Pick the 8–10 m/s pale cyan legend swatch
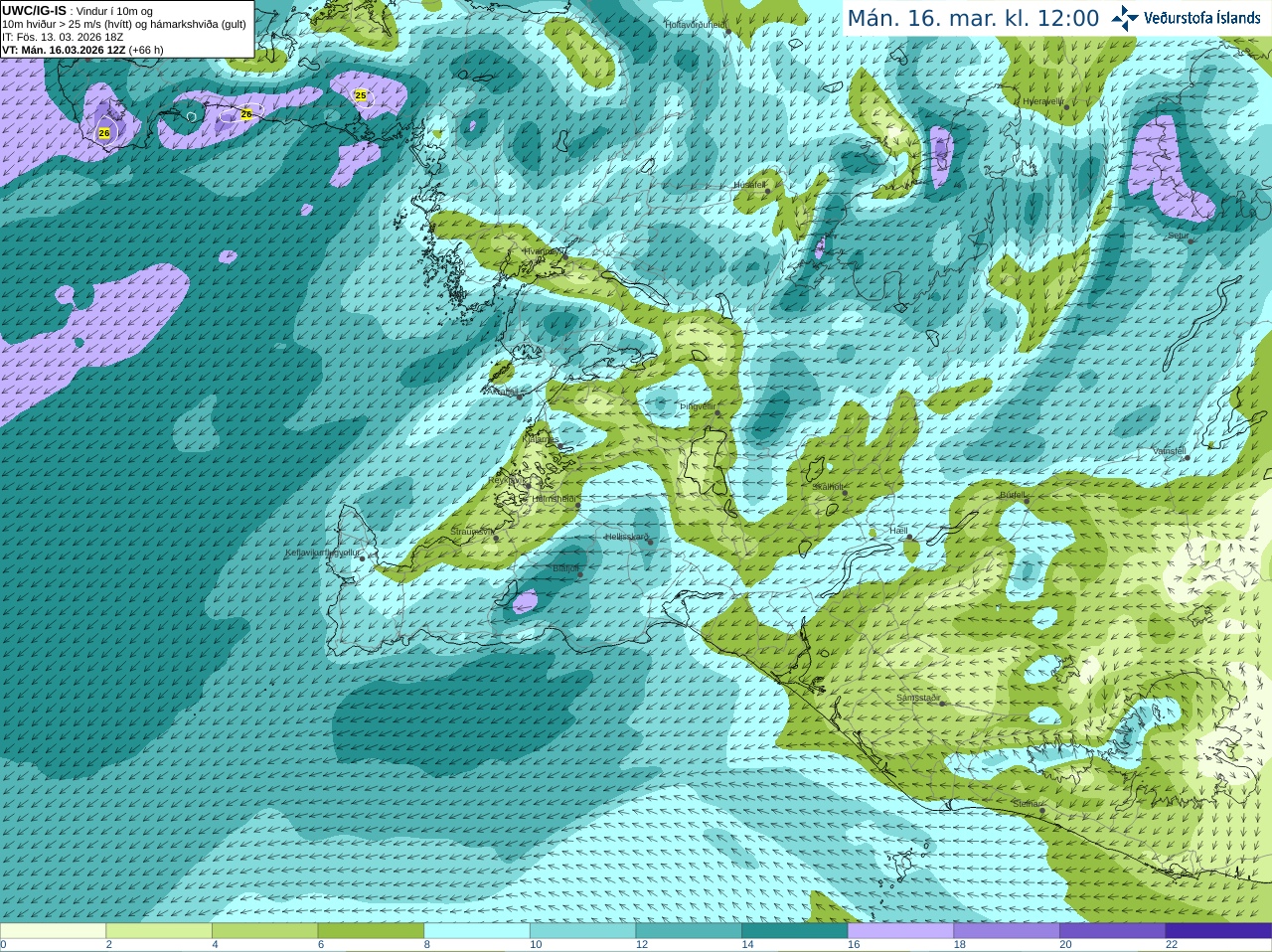This screenshot has height=952, width=1272. click(477, 931)
